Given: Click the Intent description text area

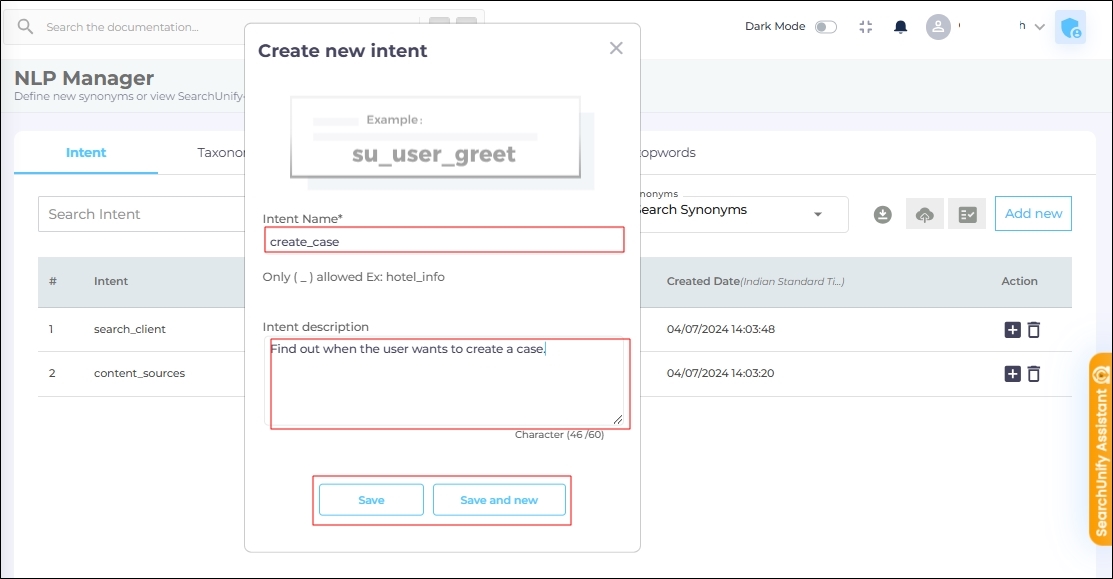Looking at the screenshot, I should (x=448, y=384).
